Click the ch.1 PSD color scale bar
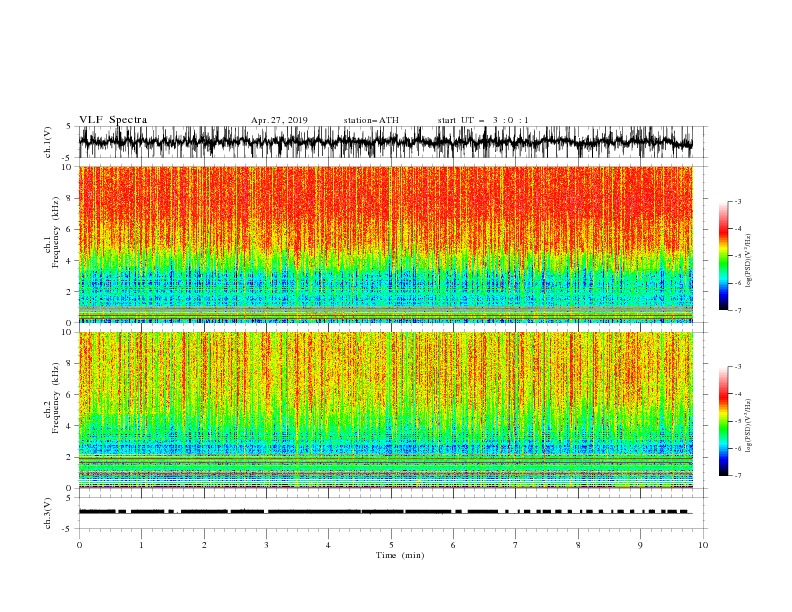 coord(723,256)
